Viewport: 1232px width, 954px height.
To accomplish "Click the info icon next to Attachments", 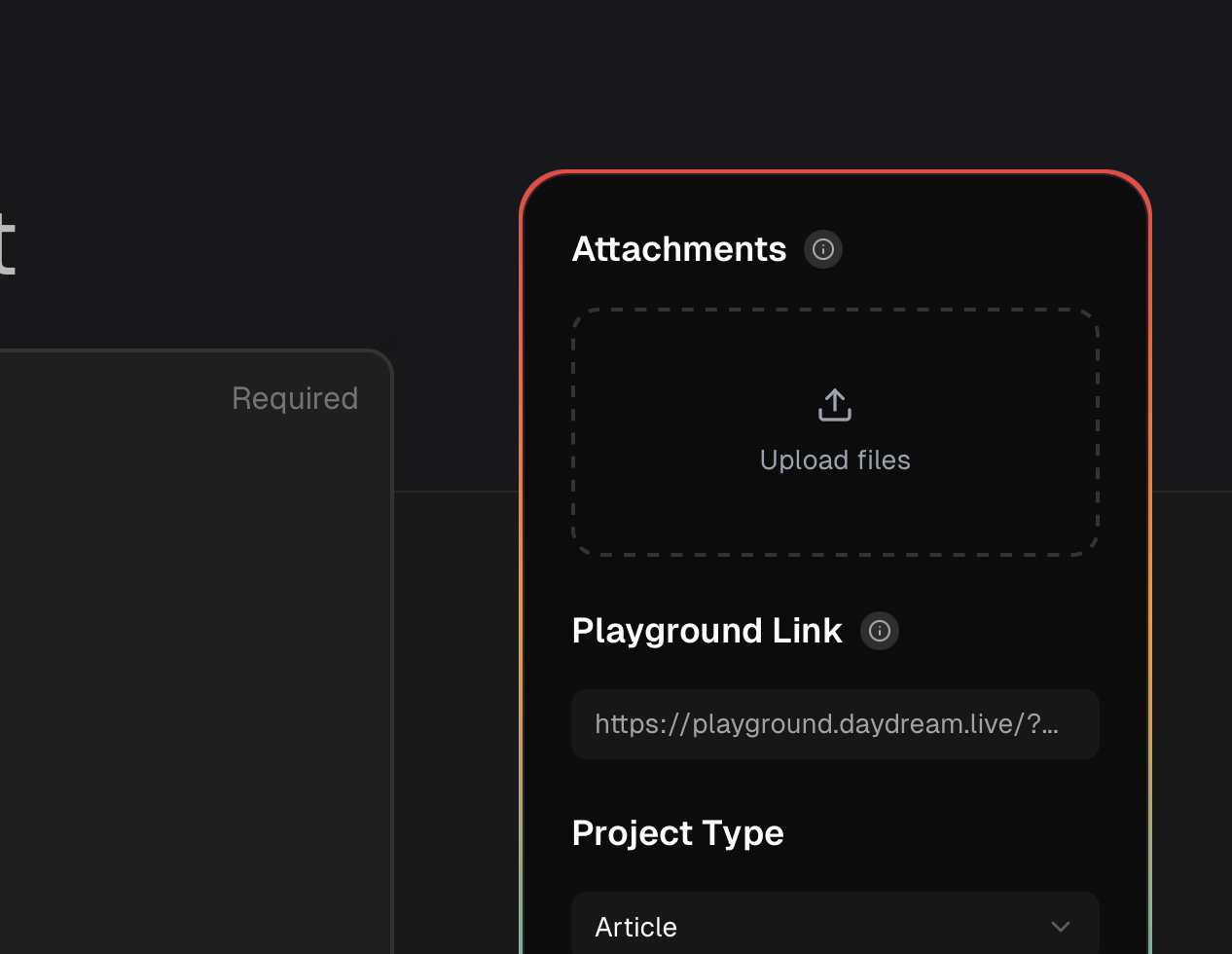I will click(x=822, y=249).
